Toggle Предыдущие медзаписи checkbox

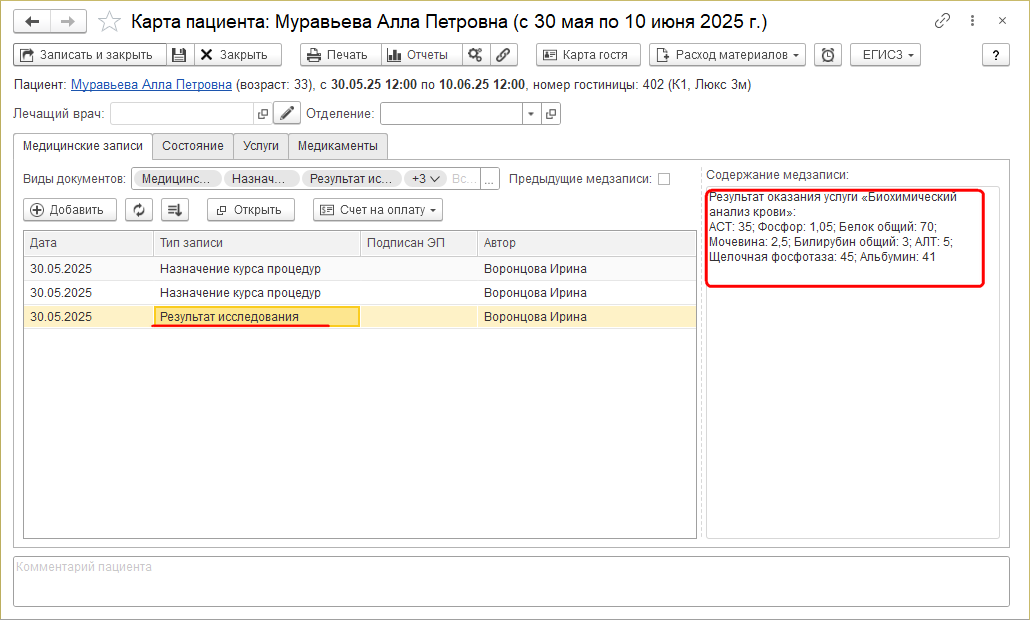(x=664, y=179)
